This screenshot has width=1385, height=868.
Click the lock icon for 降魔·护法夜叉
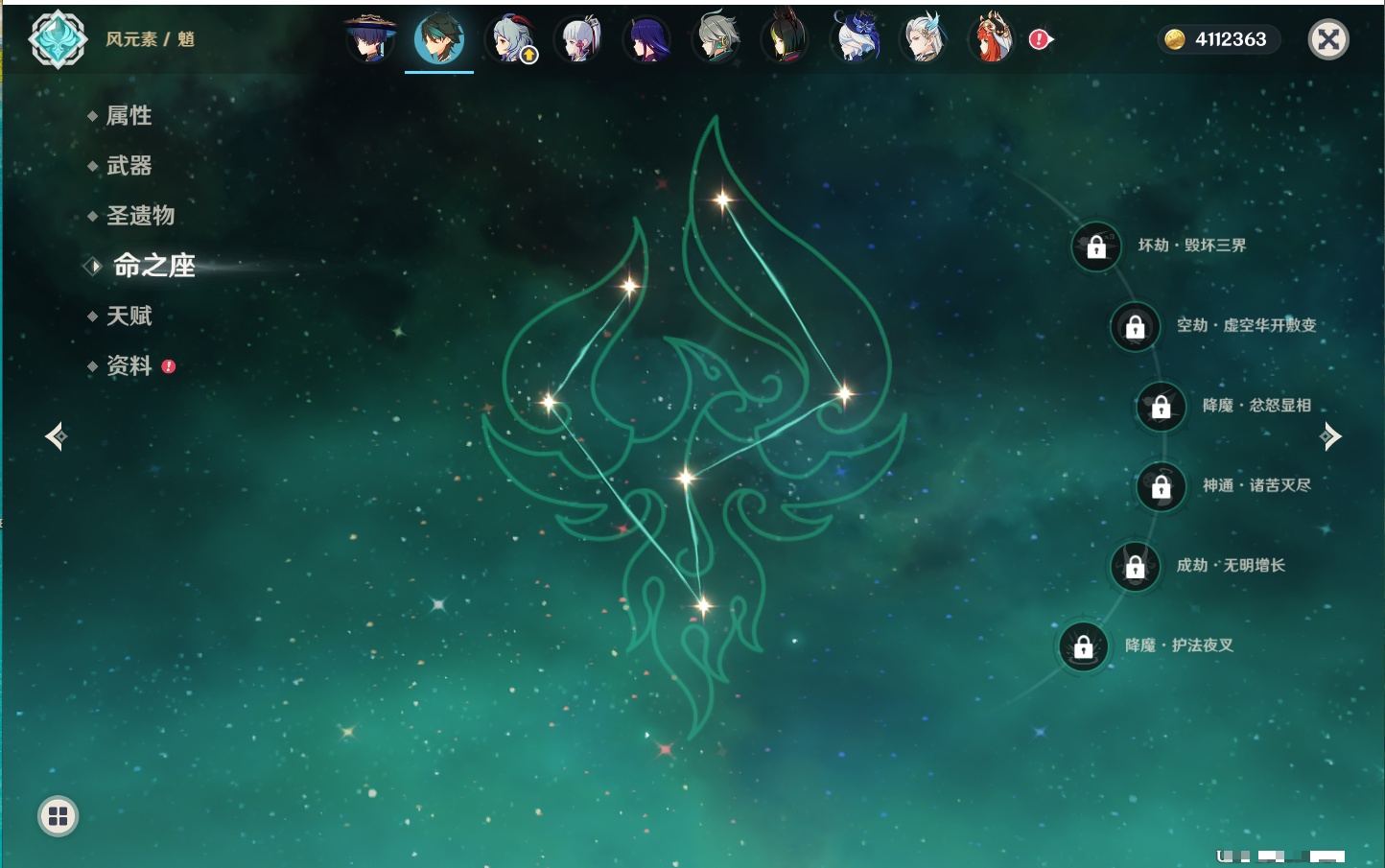1084,646
